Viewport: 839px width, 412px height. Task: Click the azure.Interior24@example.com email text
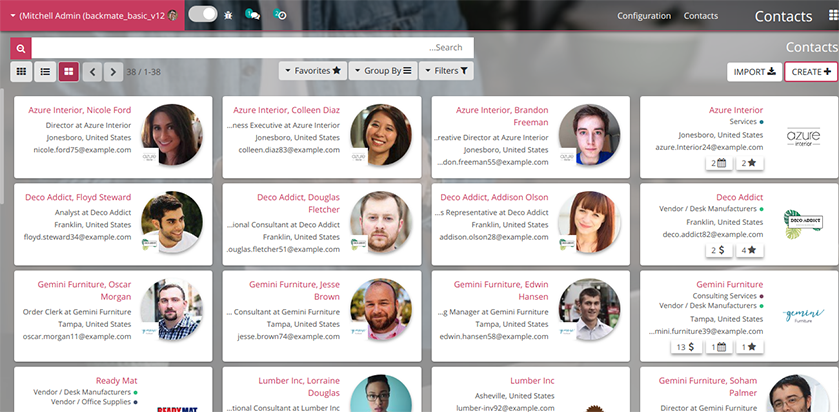click(x=710, y=147)
